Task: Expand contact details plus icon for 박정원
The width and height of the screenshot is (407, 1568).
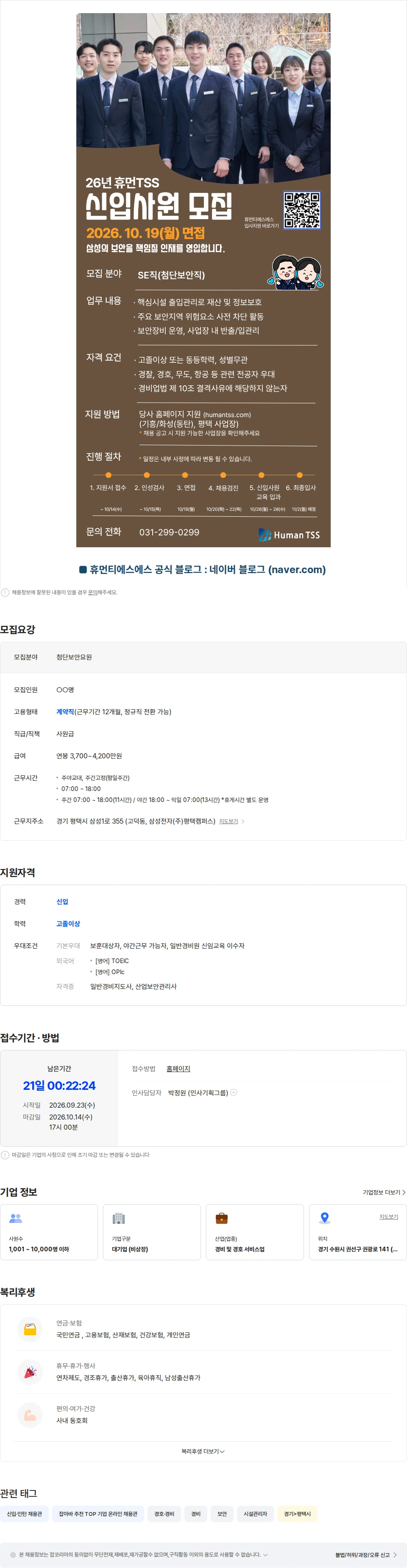Action: (x=234, y=1093)
